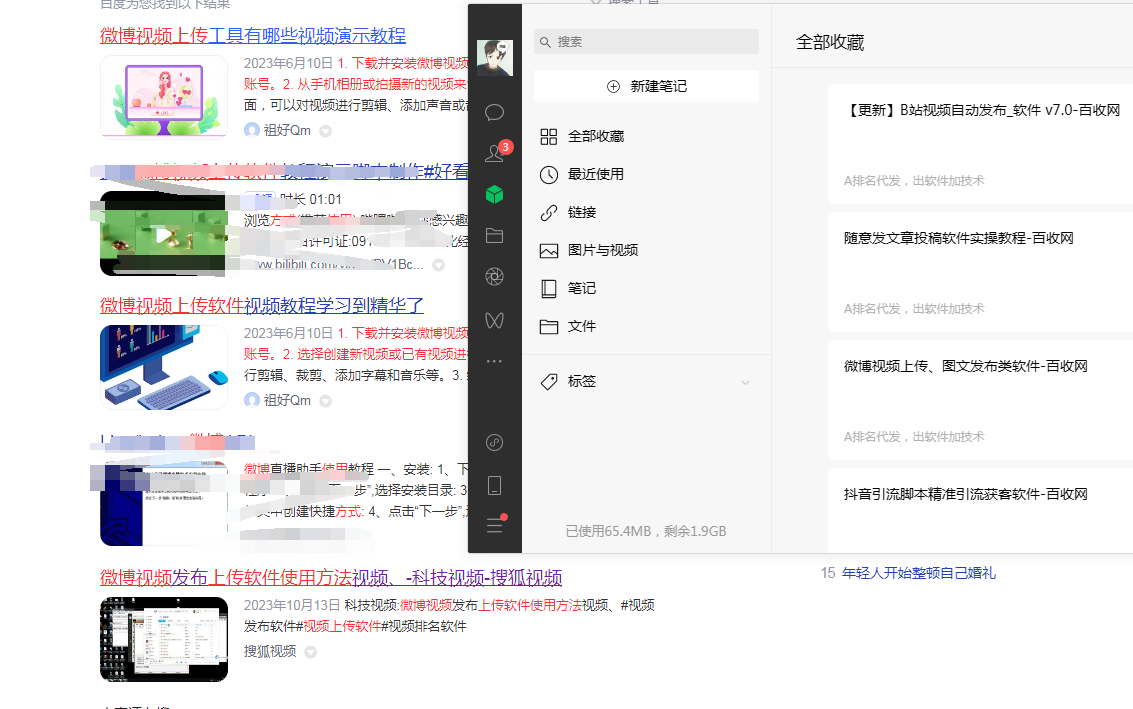Open the dropdown beside 搜狐视频
The height and width of the screenshot is (709, 1133).
[x=311, y=652]
